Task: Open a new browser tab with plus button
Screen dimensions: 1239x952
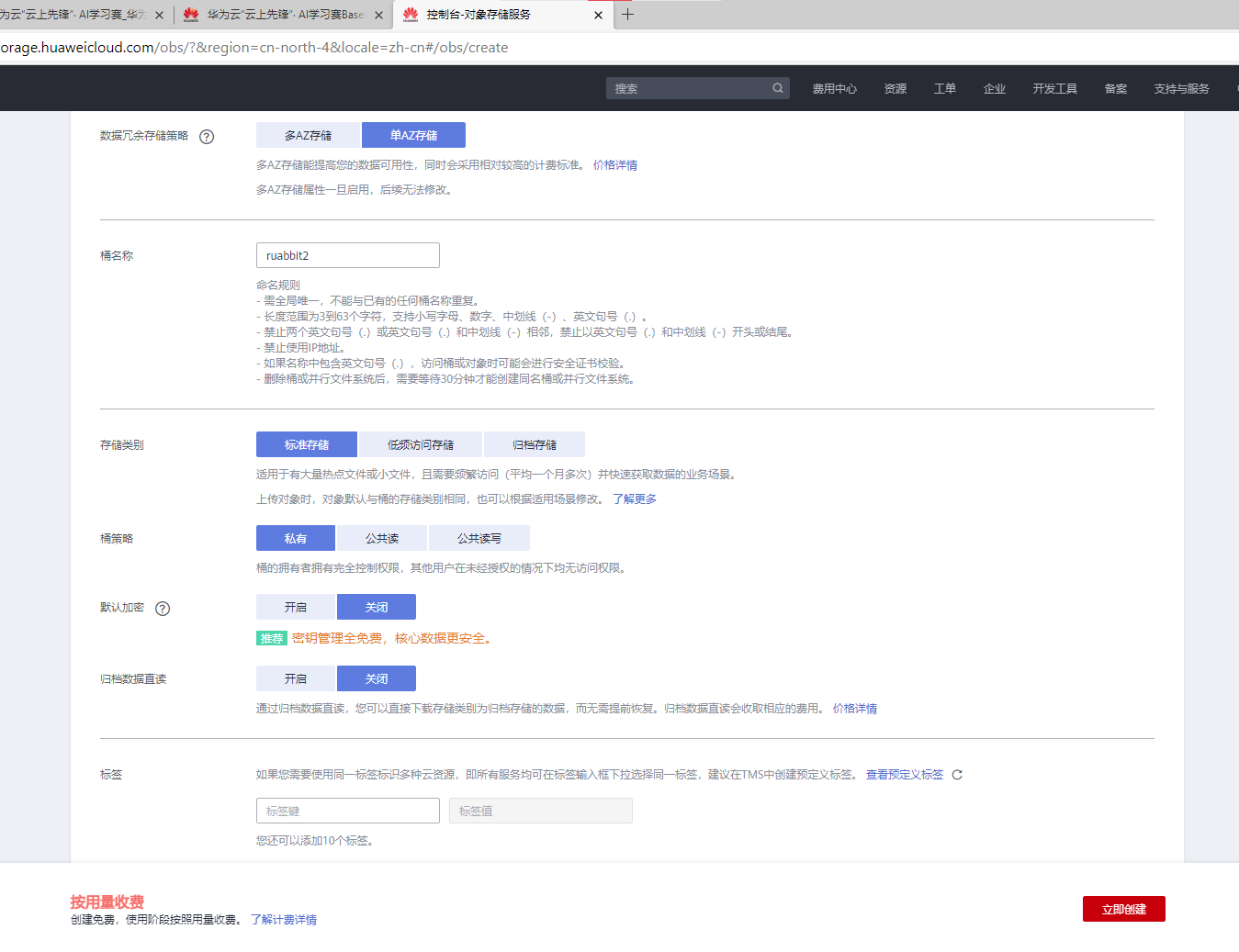Action: pos(627,15)
